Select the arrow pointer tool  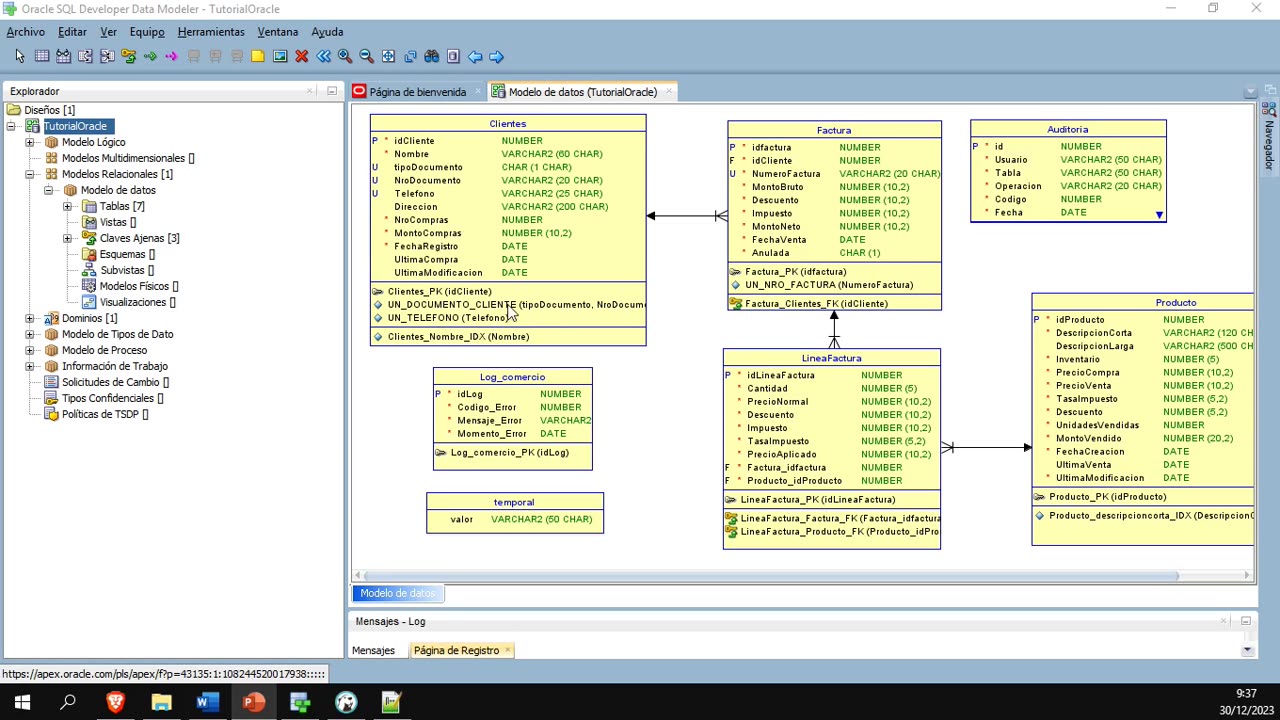[20, 57]
